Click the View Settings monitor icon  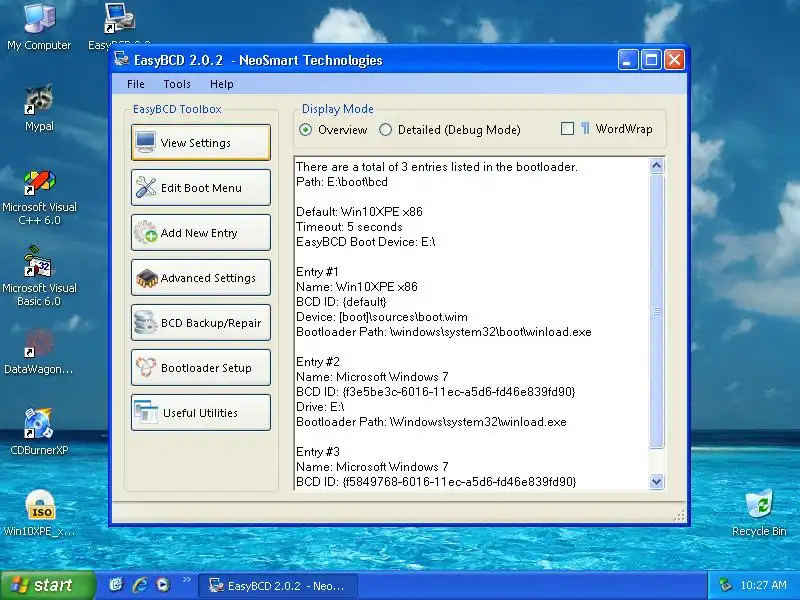[145, 142]
